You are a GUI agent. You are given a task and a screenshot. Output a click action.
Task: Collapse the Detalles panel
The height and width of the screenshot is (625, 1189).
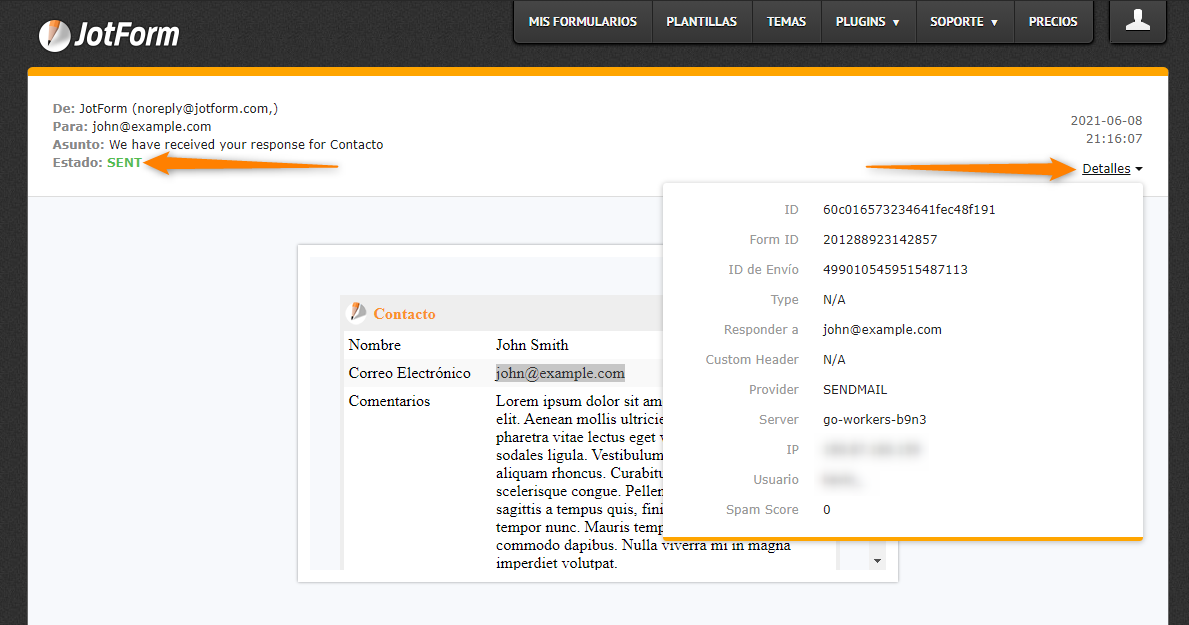tap(1111, 169)
